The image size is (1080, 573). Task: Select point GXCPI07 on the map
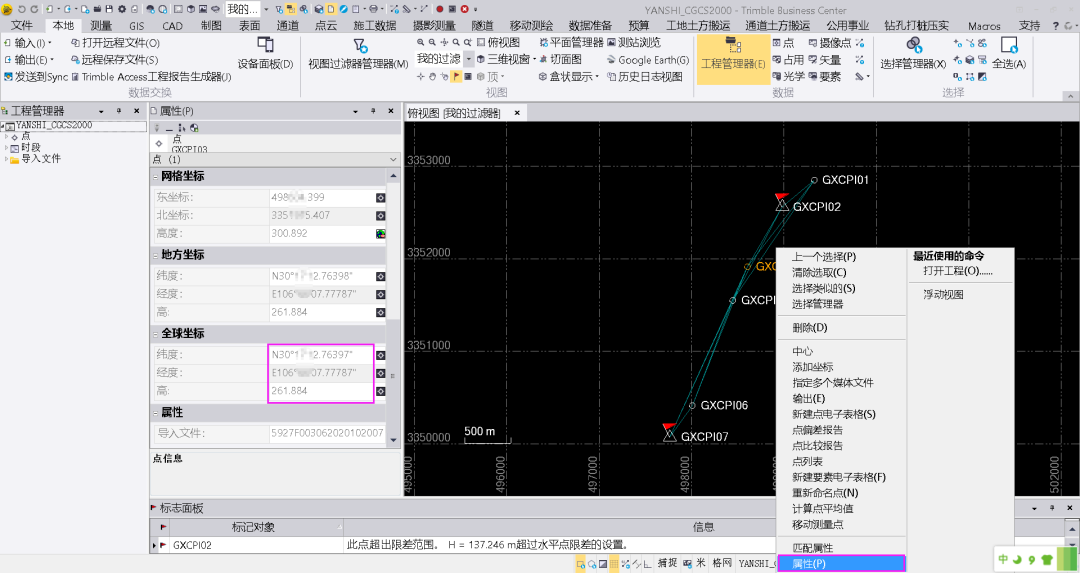669,435
